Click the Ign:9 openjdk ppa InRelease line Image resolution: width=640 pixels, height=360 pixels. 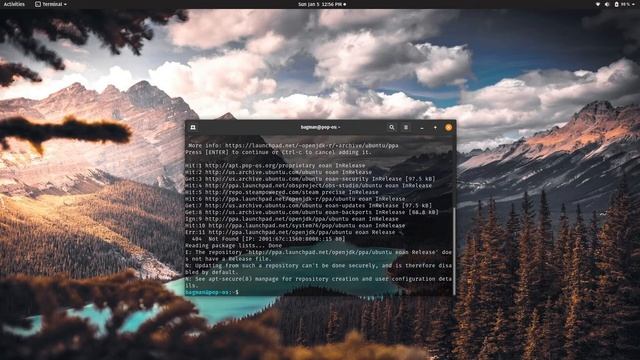click(x=292, y=219)
